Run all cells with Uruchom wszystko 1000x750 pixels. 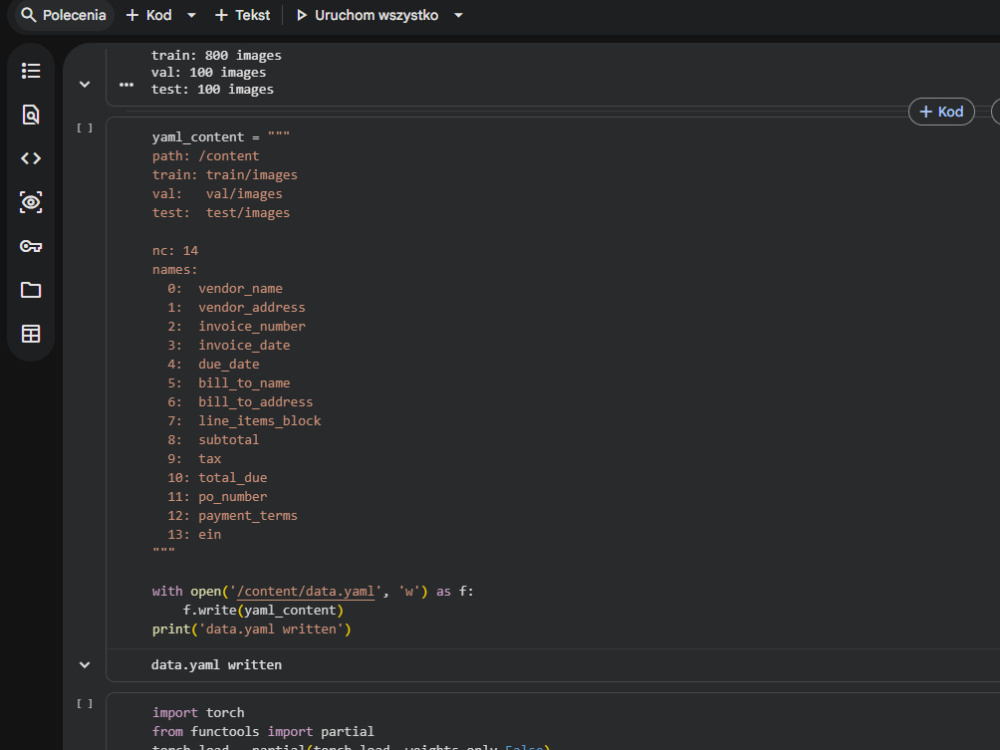(x=367, y=15)
